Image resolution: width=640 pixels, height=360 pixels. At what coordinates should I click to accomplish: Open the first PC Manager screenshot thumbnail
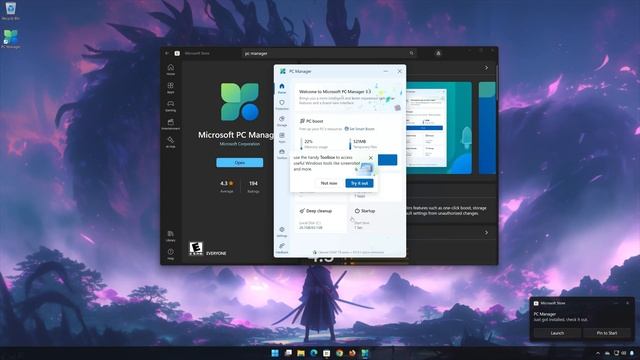coord(439,128)
